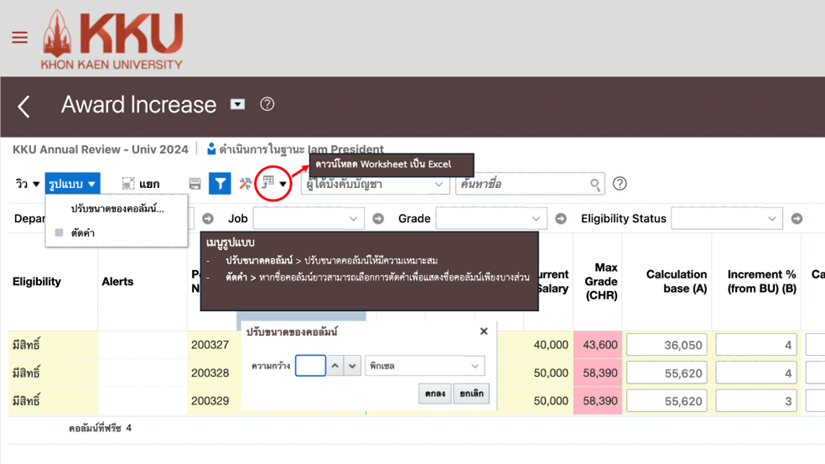Open the hamburger navigation menu

20,38
